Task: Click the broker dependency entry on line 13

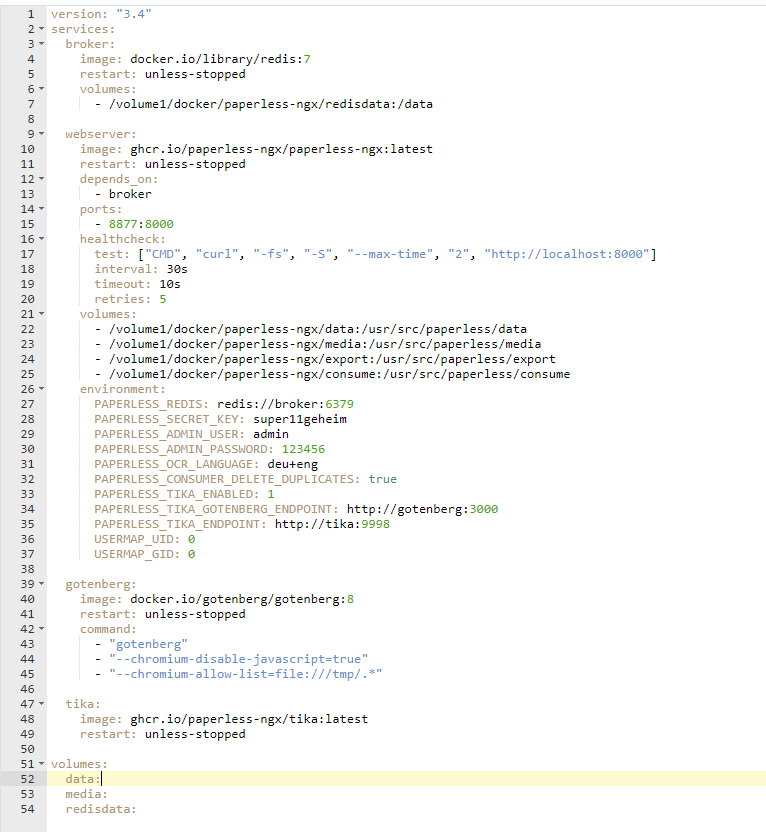Action: coord(130,194)
